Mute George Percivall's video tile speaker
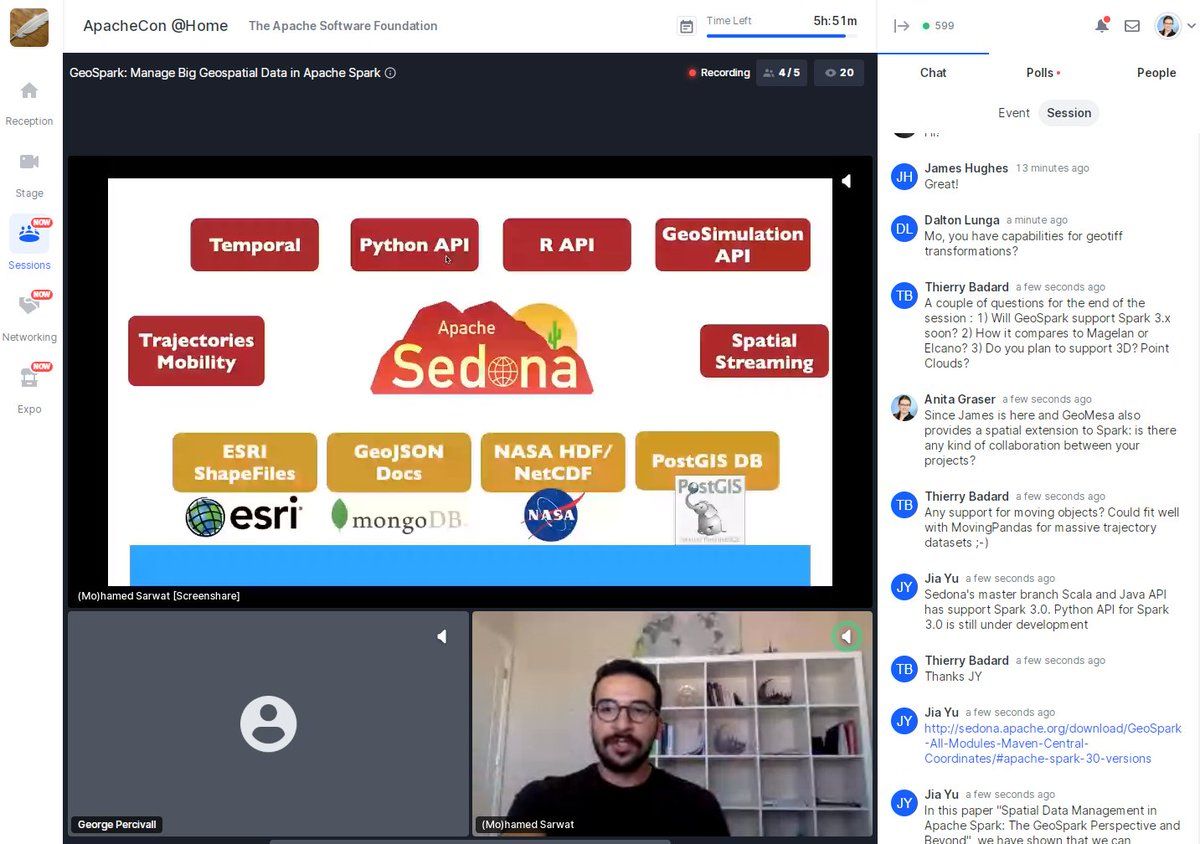Image resolution: width=1200 pixels, height=844 pixels. (x=441, y=636)
